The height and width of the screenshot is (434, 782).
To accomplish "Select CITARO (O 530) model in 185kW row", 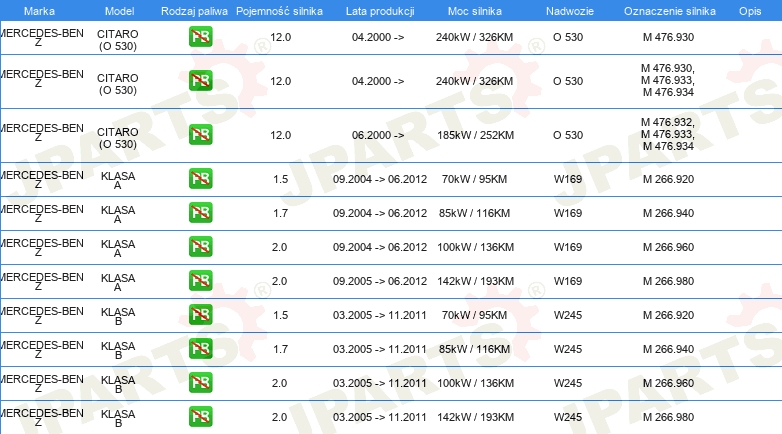I will (x=118, y=138).
